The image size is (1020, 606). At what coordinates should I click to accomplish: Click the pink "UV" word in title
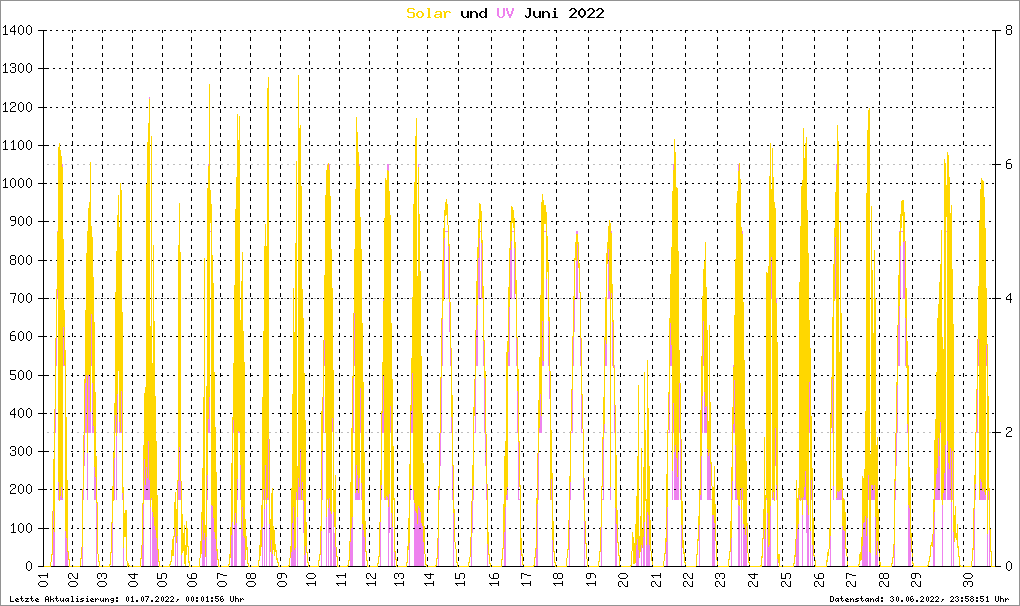click(506, 13)
